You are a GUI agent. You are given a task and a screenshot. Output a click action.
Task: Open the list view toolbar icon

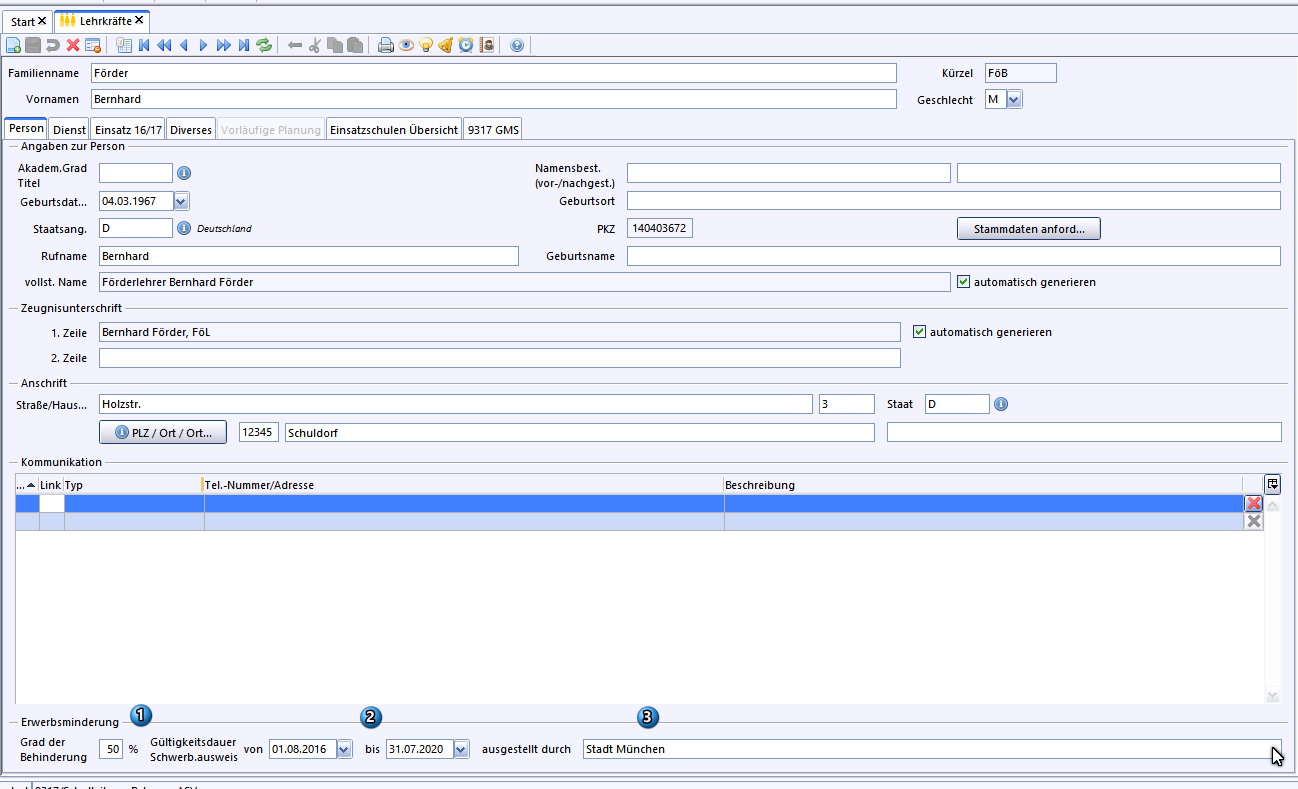(x=124, y=45)
